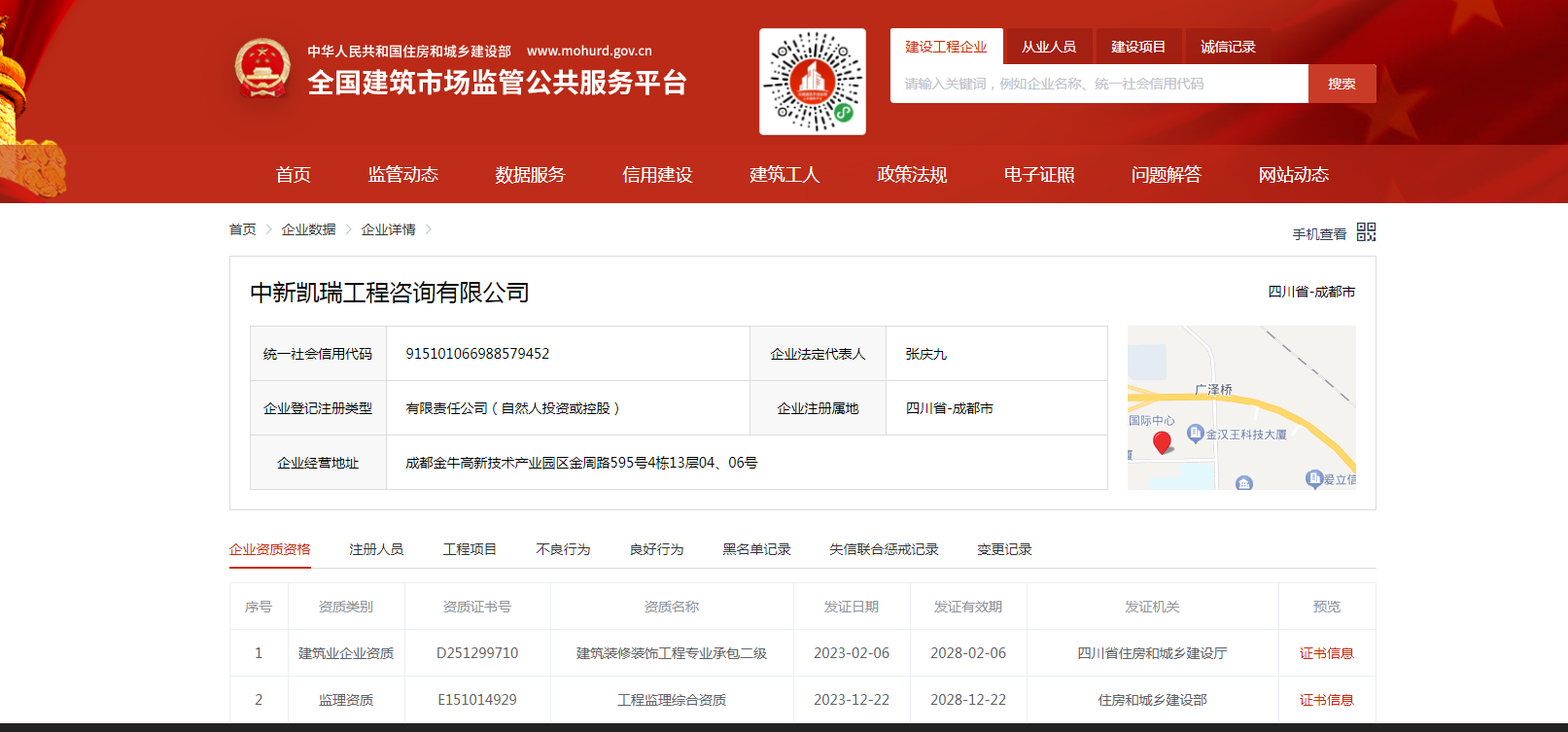
Task: Choose the 诚信记录 search tab
Action: [x=1227, y=47]
